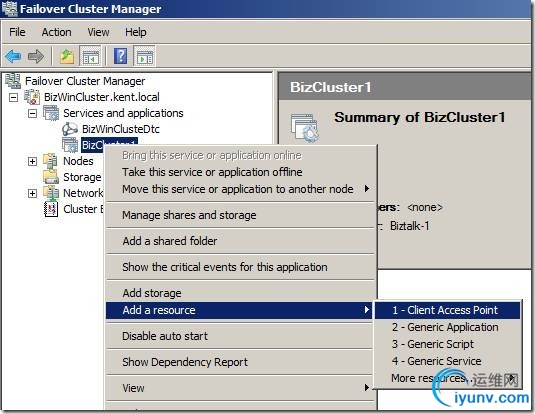Open the 'Move this service' submenu arrow
Viewport: 535px width, 414px height.
(367, 188)
